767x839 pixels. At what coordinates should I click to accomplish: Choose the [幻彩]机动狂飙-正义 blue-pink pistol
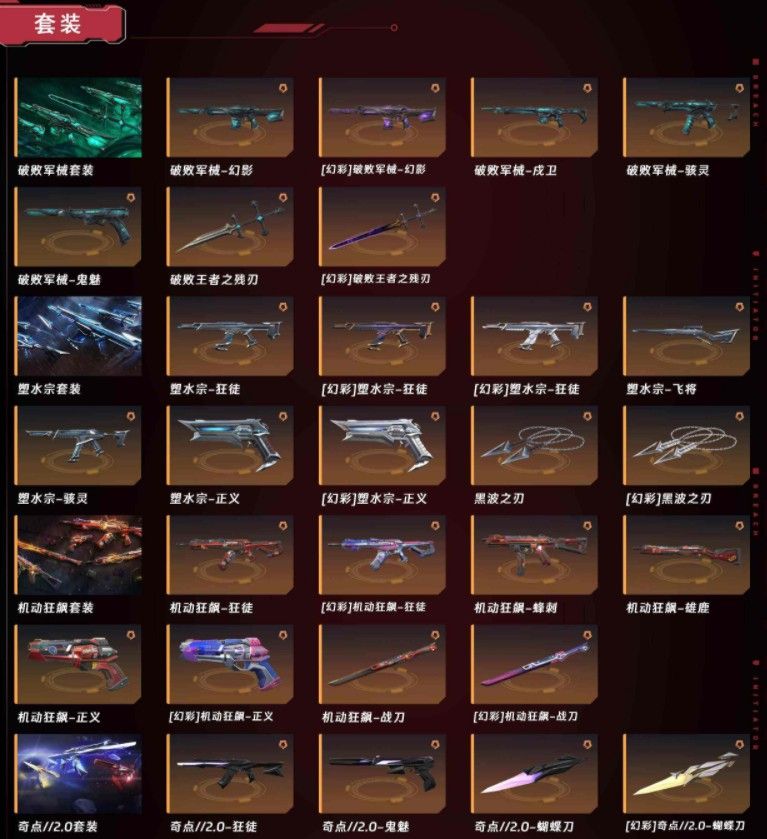[x=230, y=664]
